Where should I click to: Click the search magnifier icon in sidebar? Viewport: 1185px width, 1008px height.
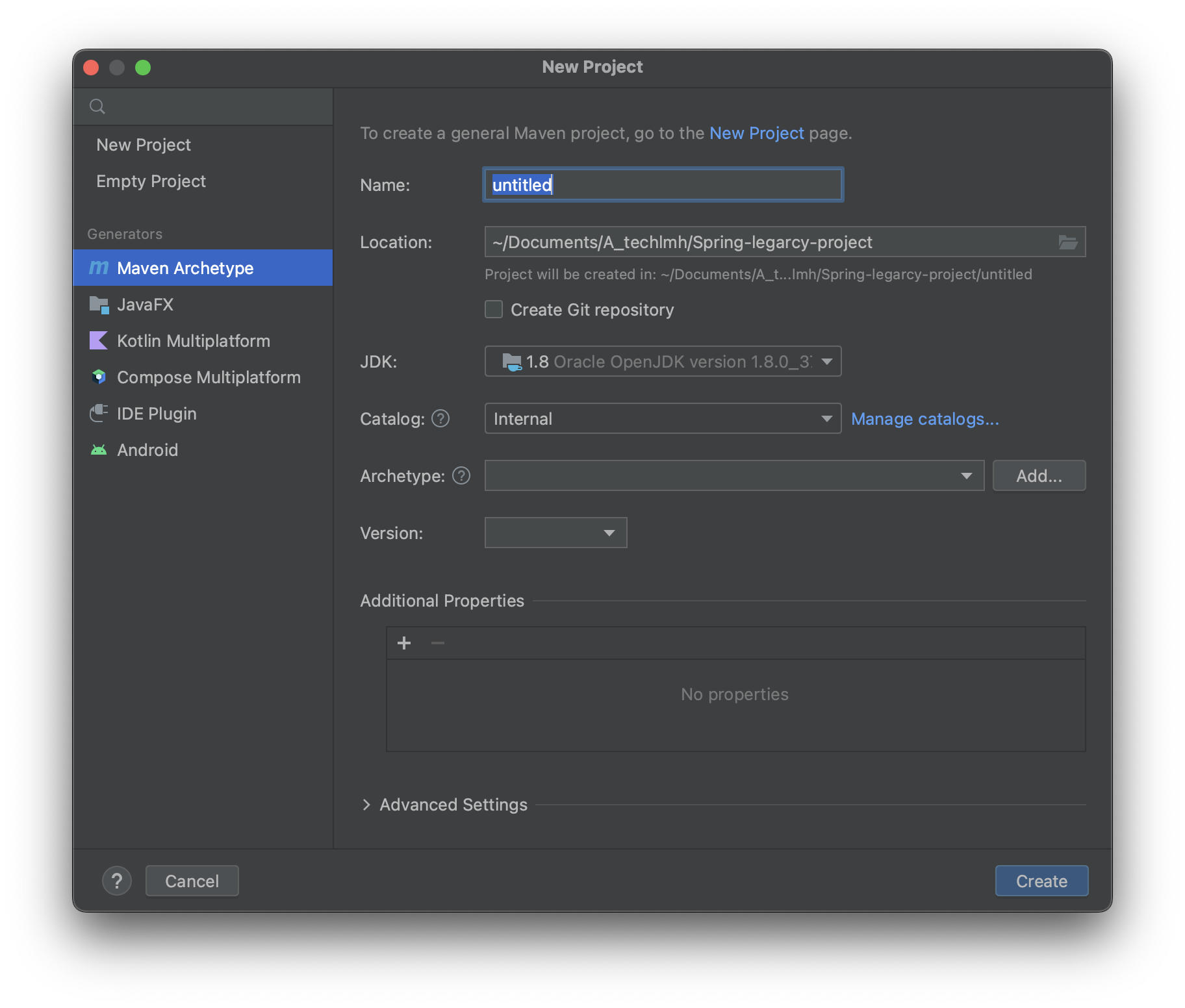tap(97, 107)
